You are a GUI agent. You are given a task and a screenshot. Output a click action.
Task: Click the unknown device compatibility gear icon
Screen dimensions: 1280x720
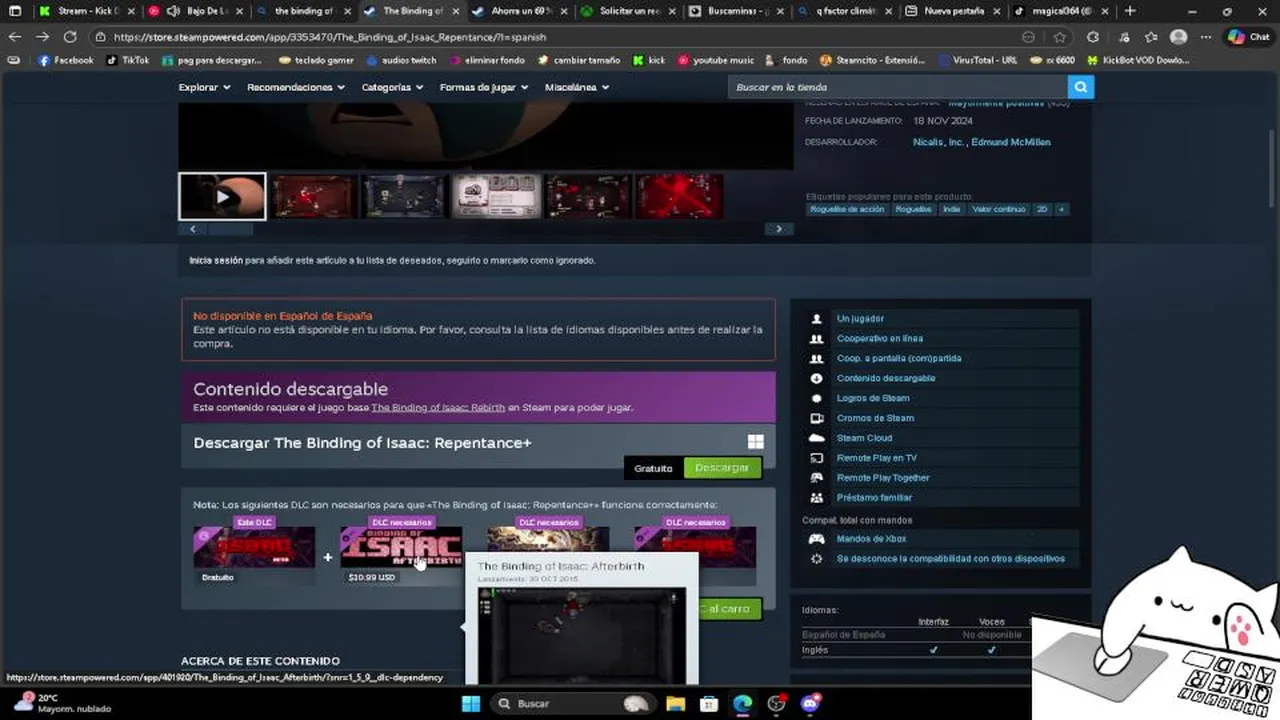(x=817, y=559)
